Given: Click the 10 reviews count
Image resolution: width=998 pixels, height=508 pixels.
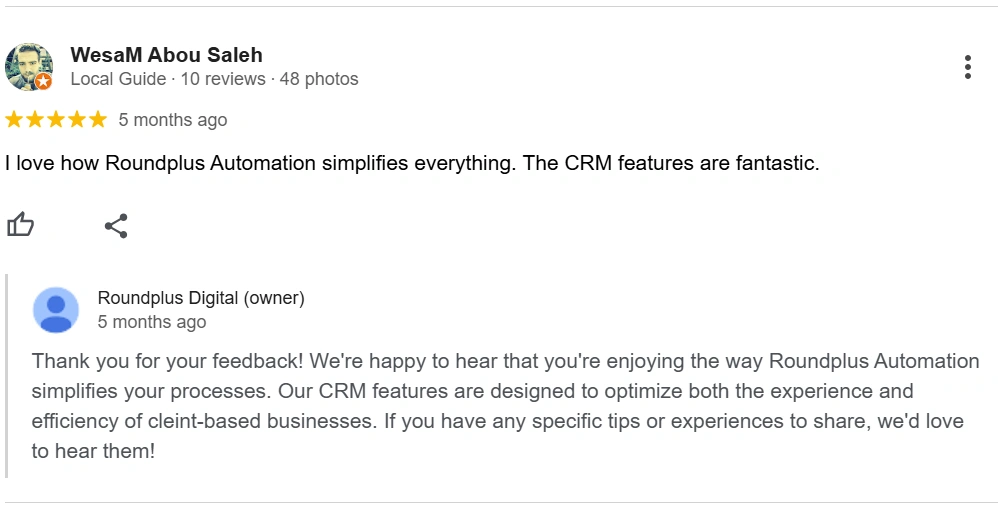Looking at the screenshot, I should (223, 79).
